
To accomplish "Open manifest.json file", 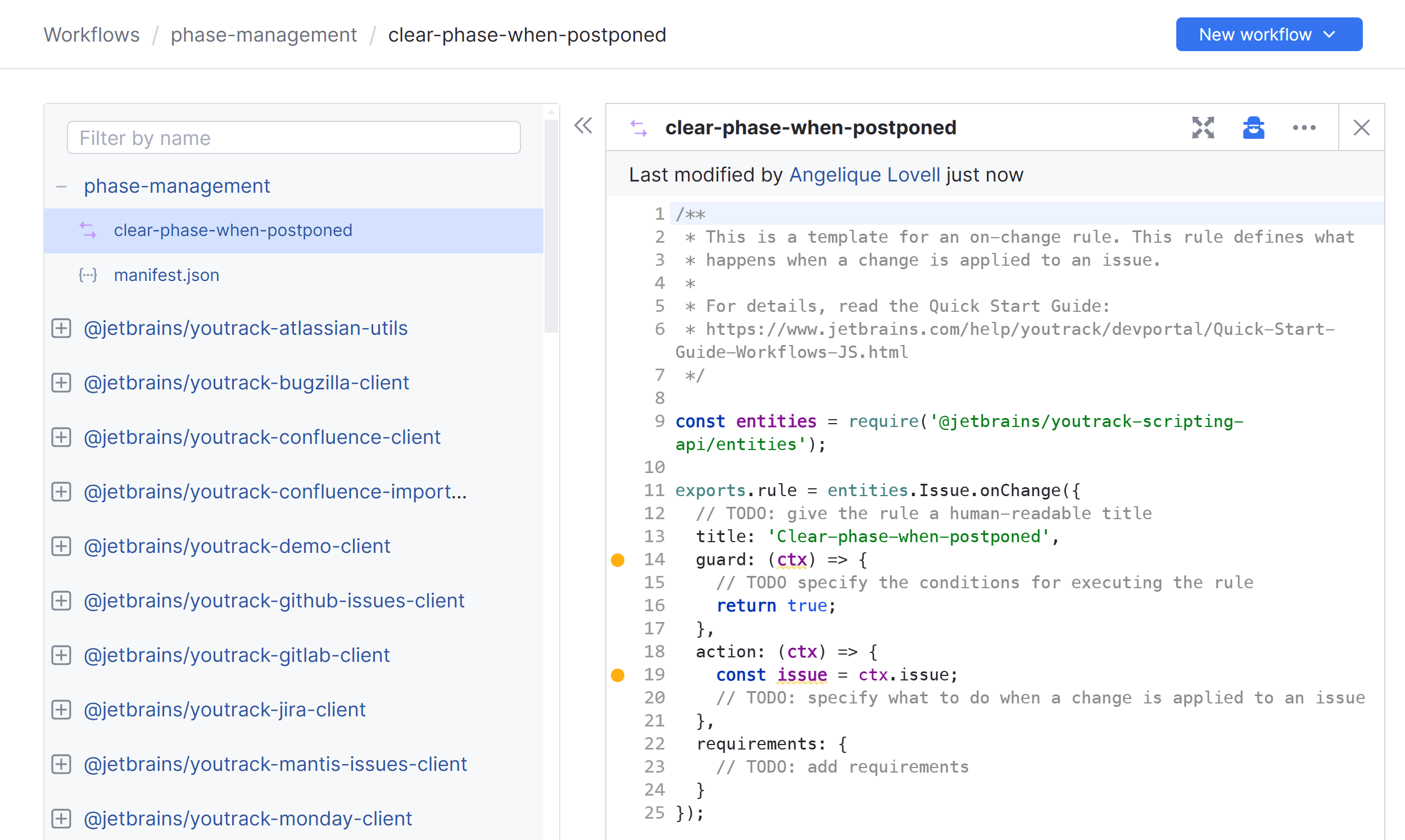I will click(166, 275).
